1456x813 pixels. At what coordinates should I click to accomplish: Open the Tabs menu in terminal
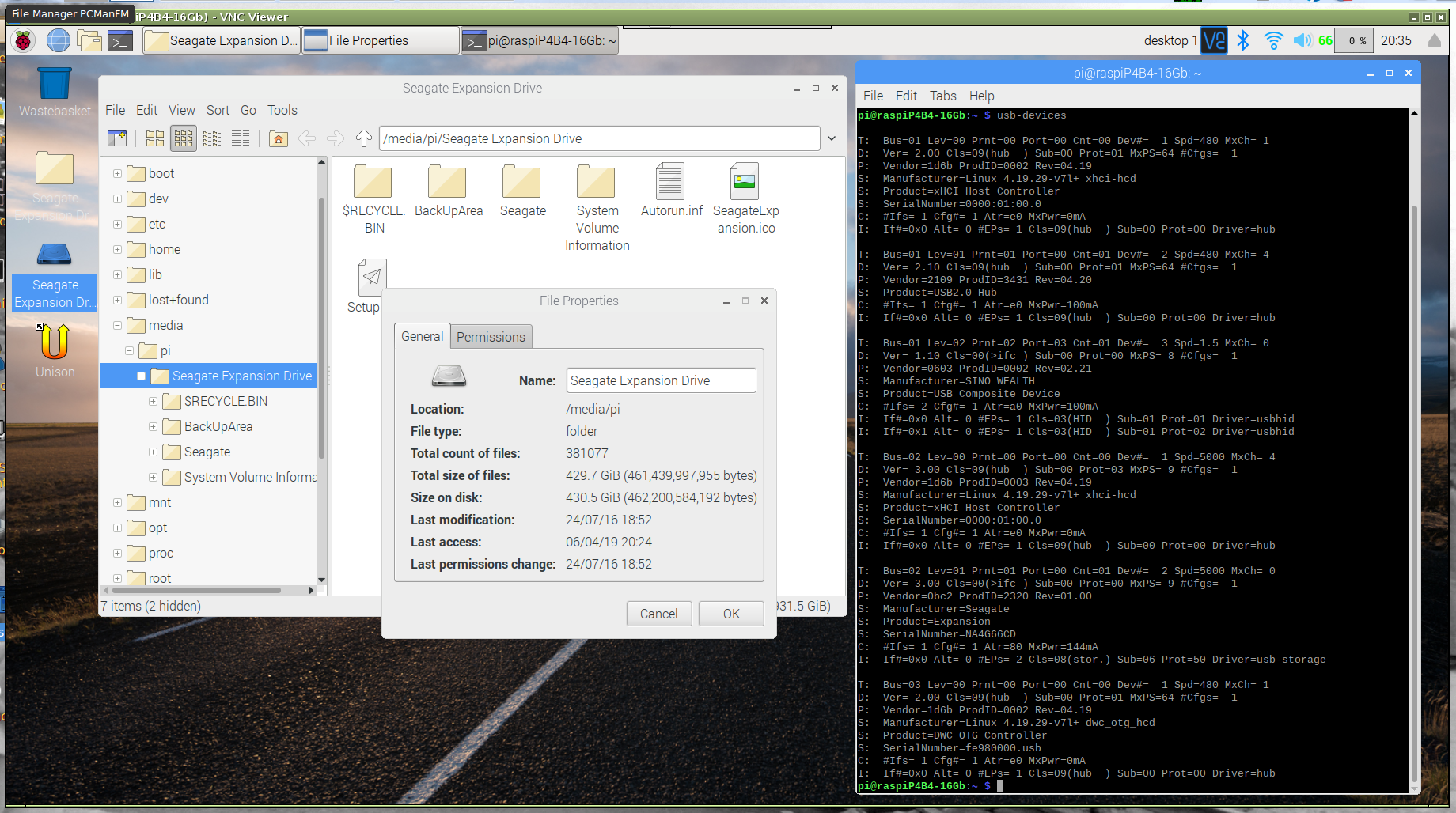pos(942,96)
